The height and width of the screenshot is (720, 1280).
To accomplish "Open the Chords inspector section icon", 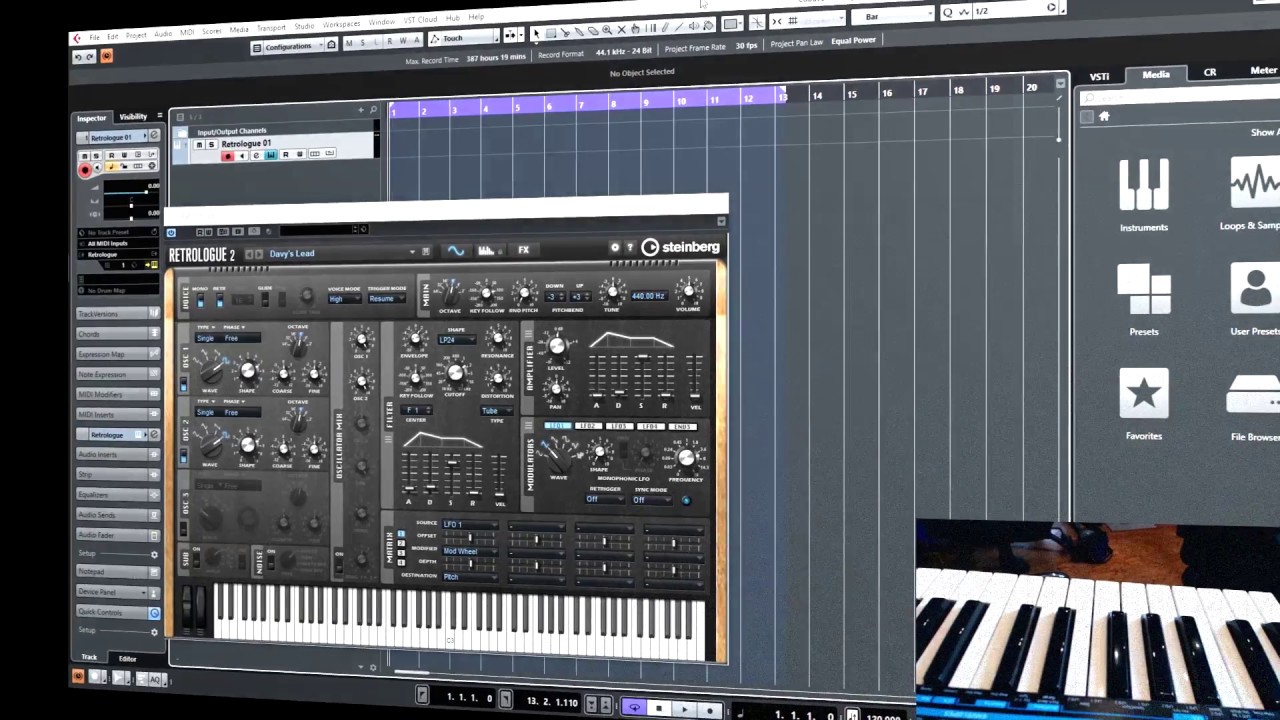I will (x=154, y=334).
